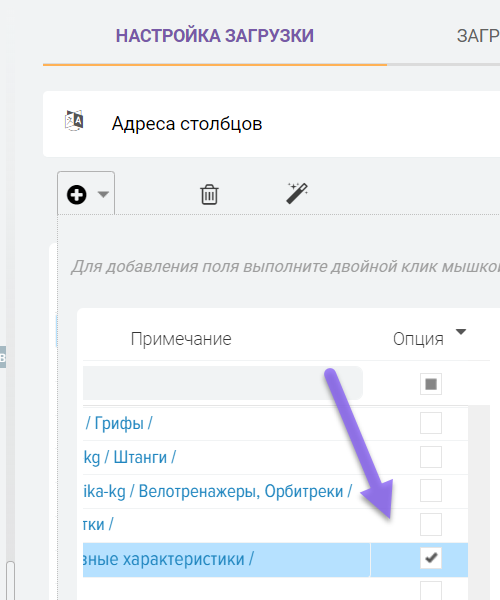Open the dropdown arrow beside plus icon

tap(103, 194)
